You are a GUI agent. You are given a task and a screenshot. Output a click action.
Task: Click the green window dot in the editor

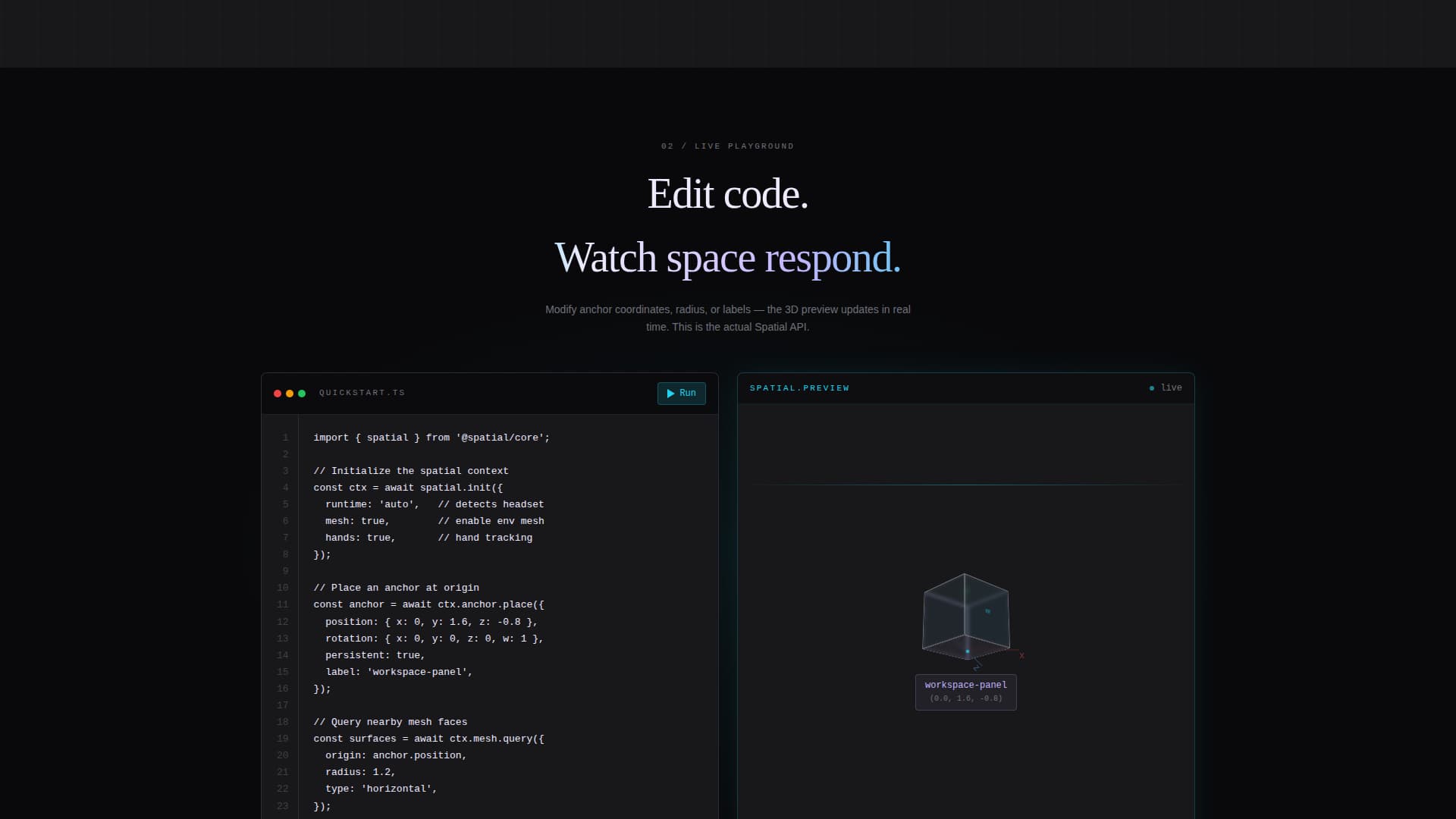coord(302,394)
